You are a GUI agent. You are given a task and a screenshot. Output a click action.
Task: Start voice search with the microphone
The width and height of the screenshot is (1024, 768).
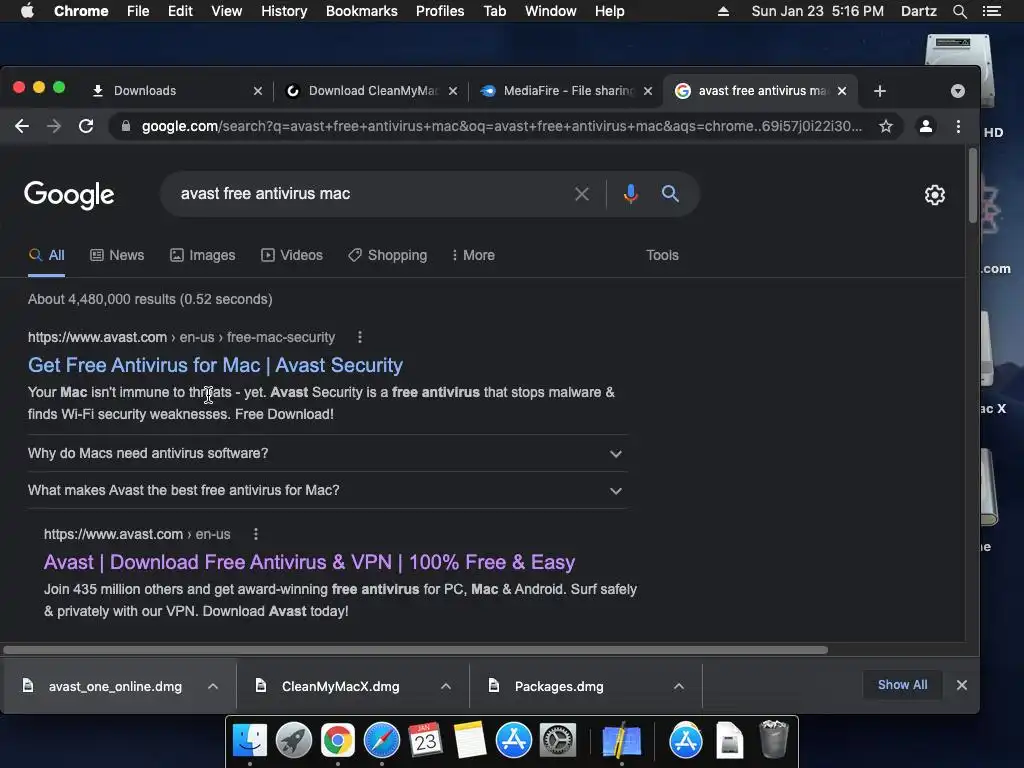pos(630,194)
